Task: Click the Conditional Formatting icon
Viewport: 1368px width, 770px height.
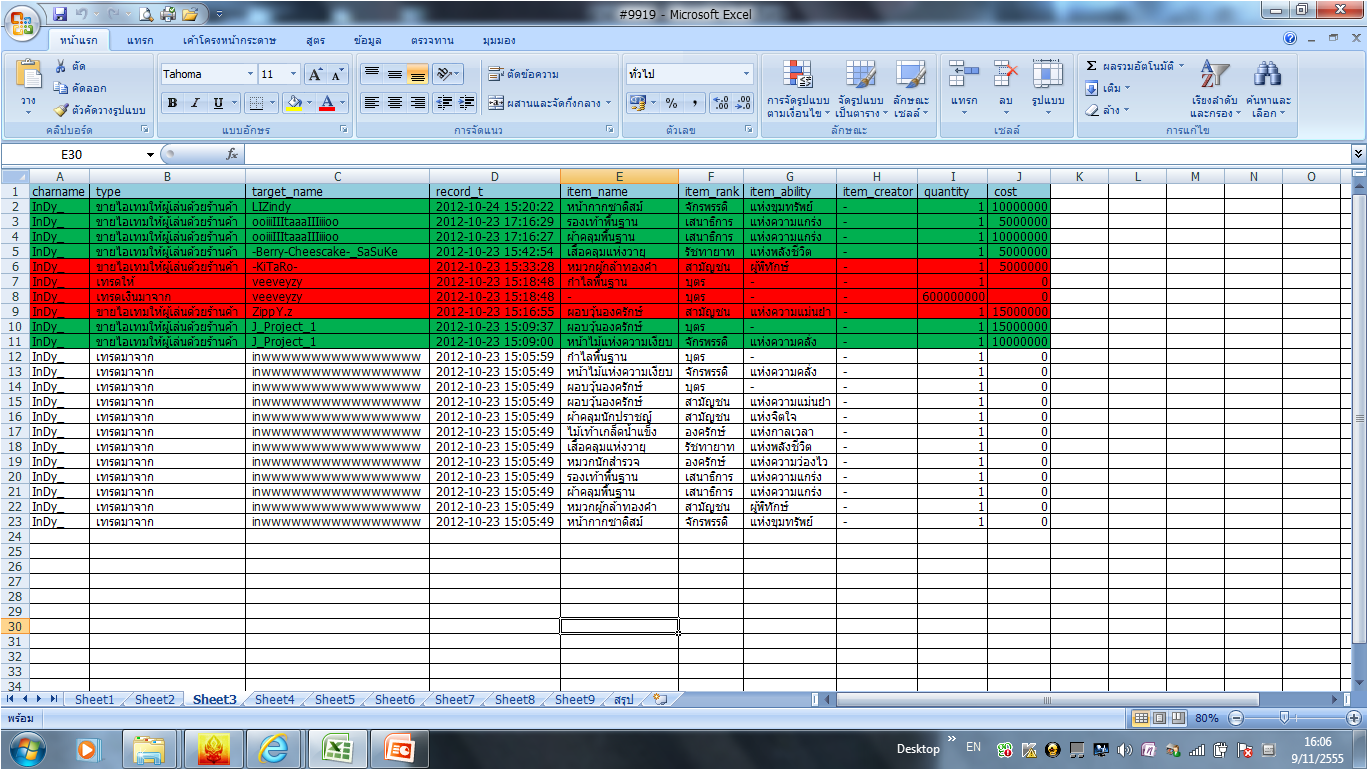Action: point(797,76)
